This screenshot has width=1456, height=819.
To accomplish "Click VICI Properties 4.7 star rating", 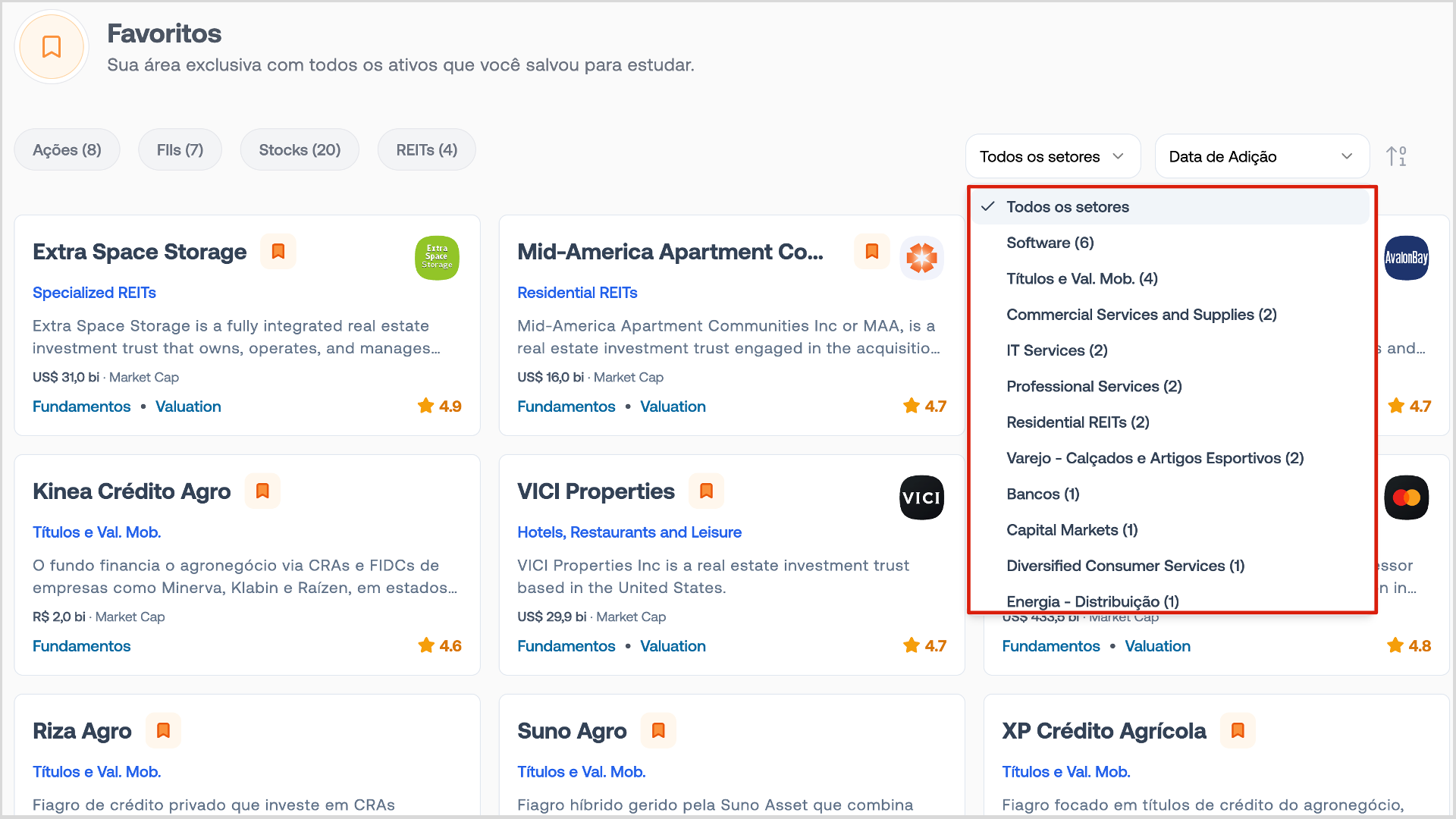I will point(924,646).
